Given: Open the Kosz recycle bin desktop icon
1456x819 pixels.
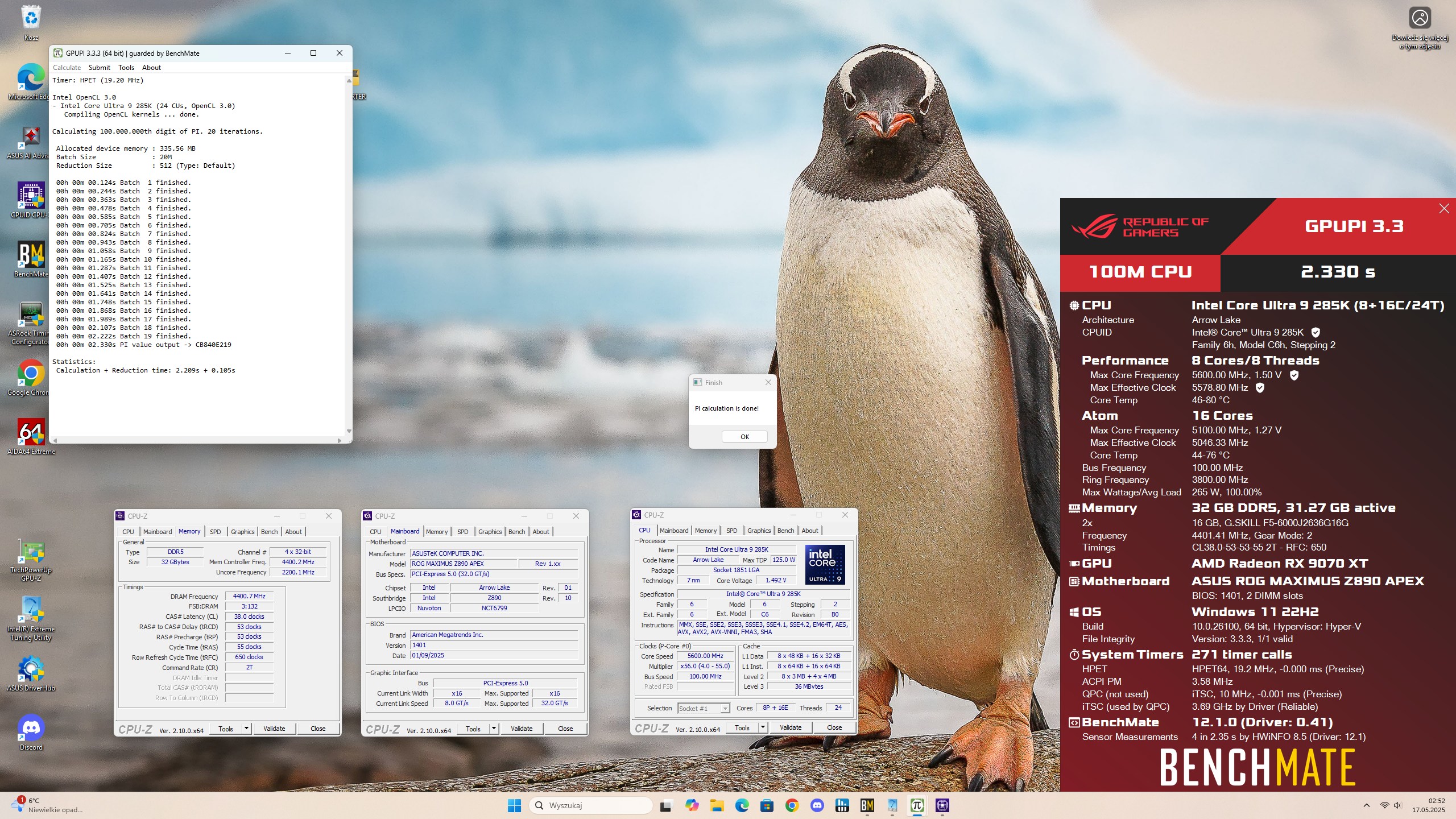Looking at the screenshot, I should point(31,23).
